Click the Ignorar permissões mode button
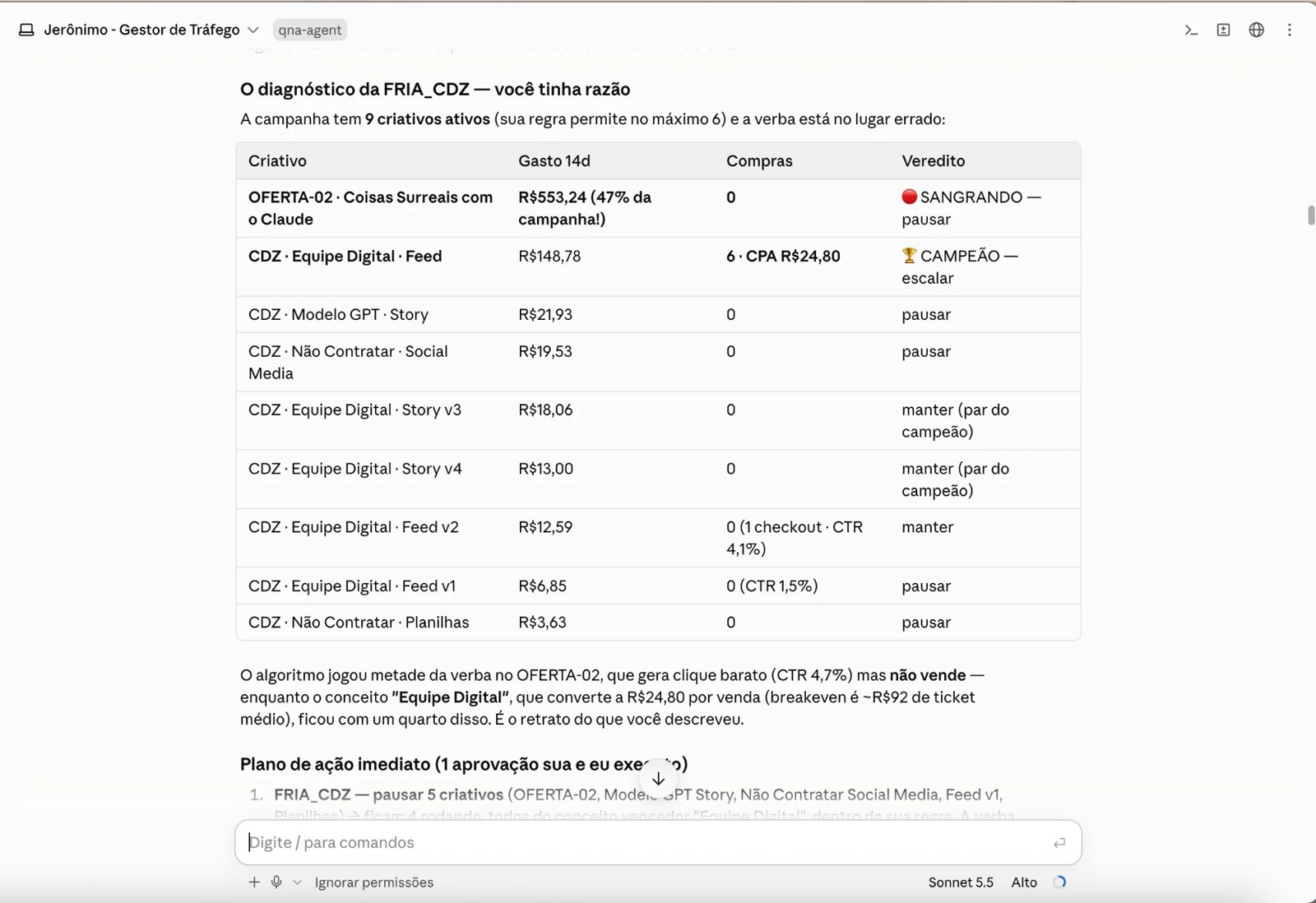1316x903 pixels. pos(374,882)
